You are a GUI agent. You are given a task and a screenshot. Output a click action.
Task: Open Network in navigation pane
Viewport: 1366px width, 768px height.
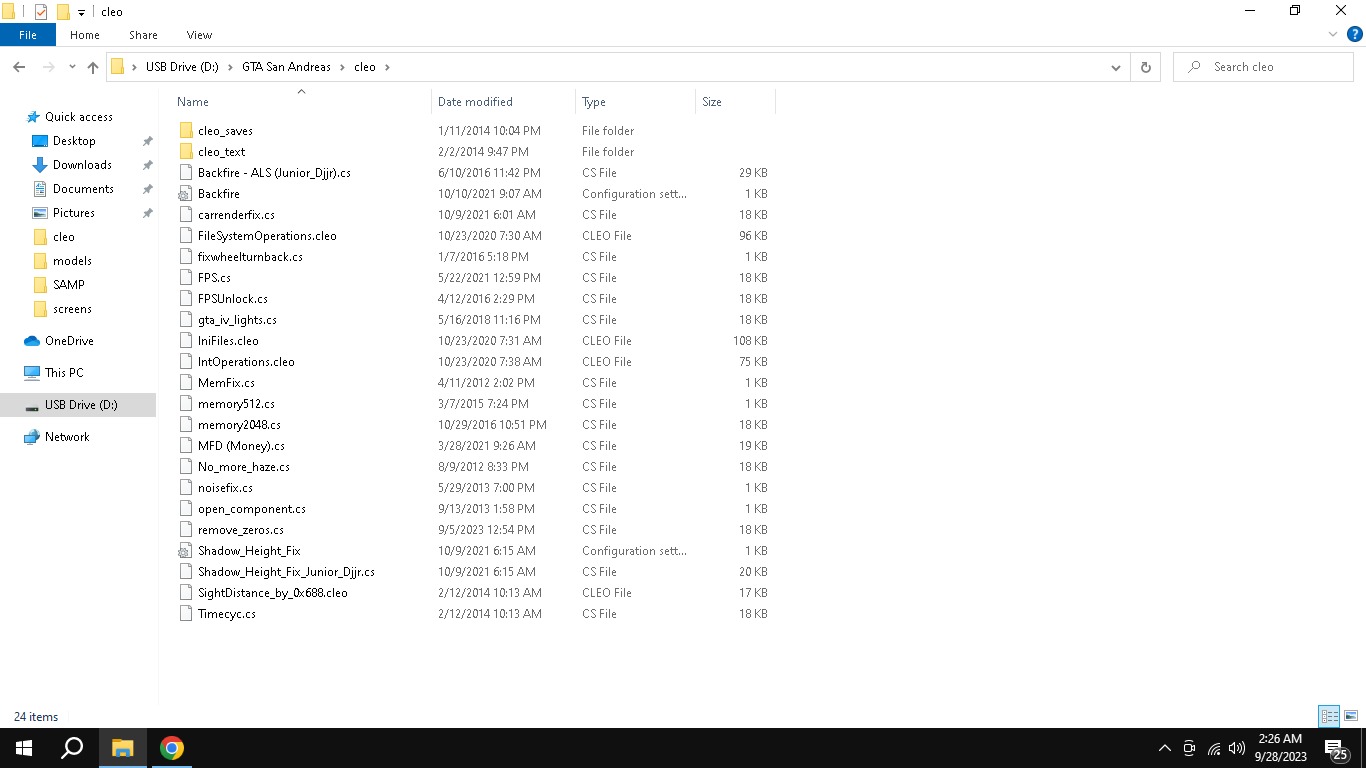(67, 437)
